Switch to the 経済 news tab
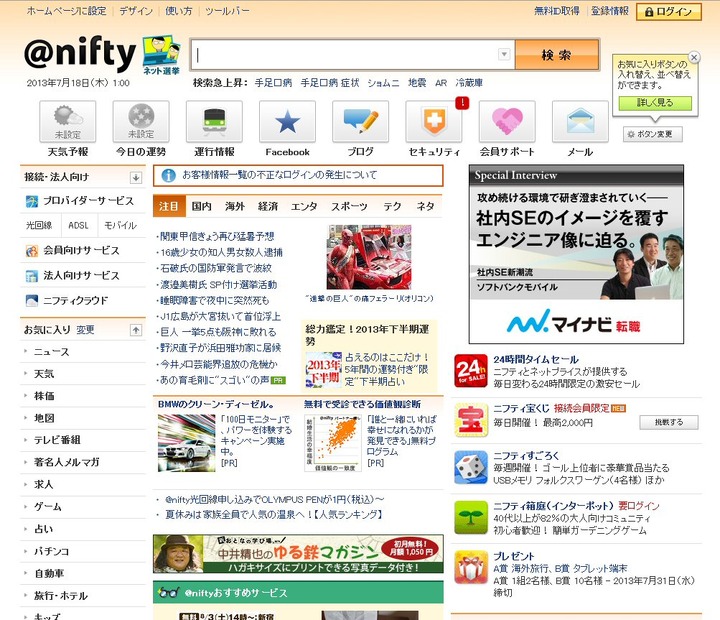 pos(268,206)
